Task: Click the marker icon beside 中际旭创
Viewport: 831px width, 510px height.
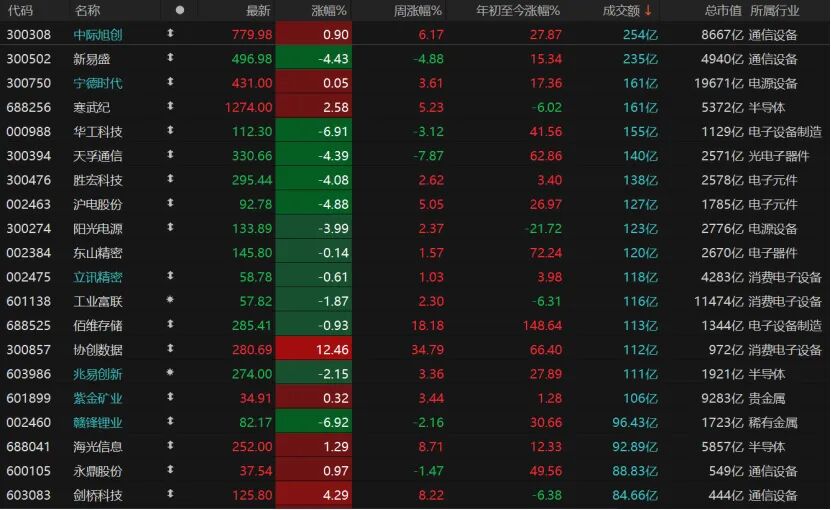Action: click(x=170, y=35)
